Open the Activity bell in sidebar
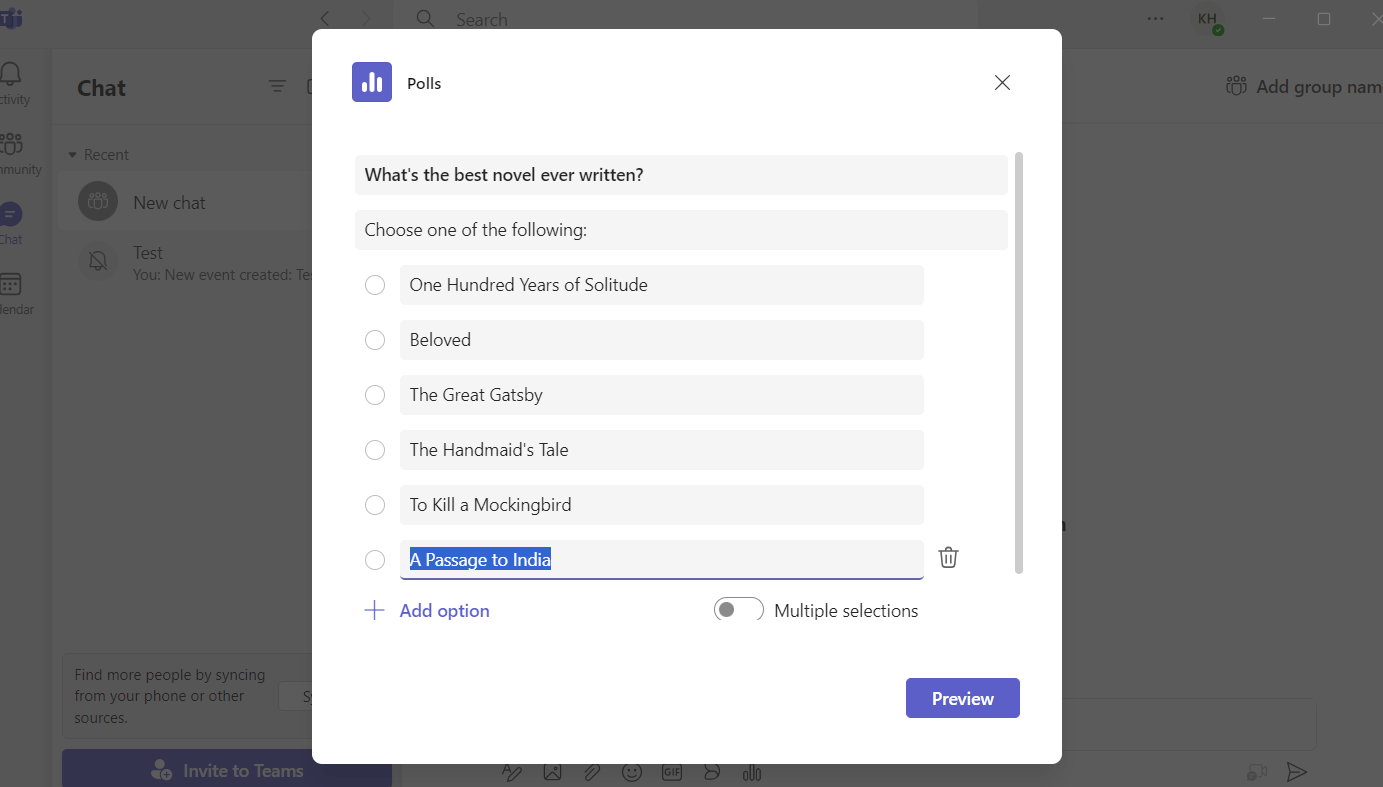The height and width of the screenshot is (787, 1383). [12, 76]
